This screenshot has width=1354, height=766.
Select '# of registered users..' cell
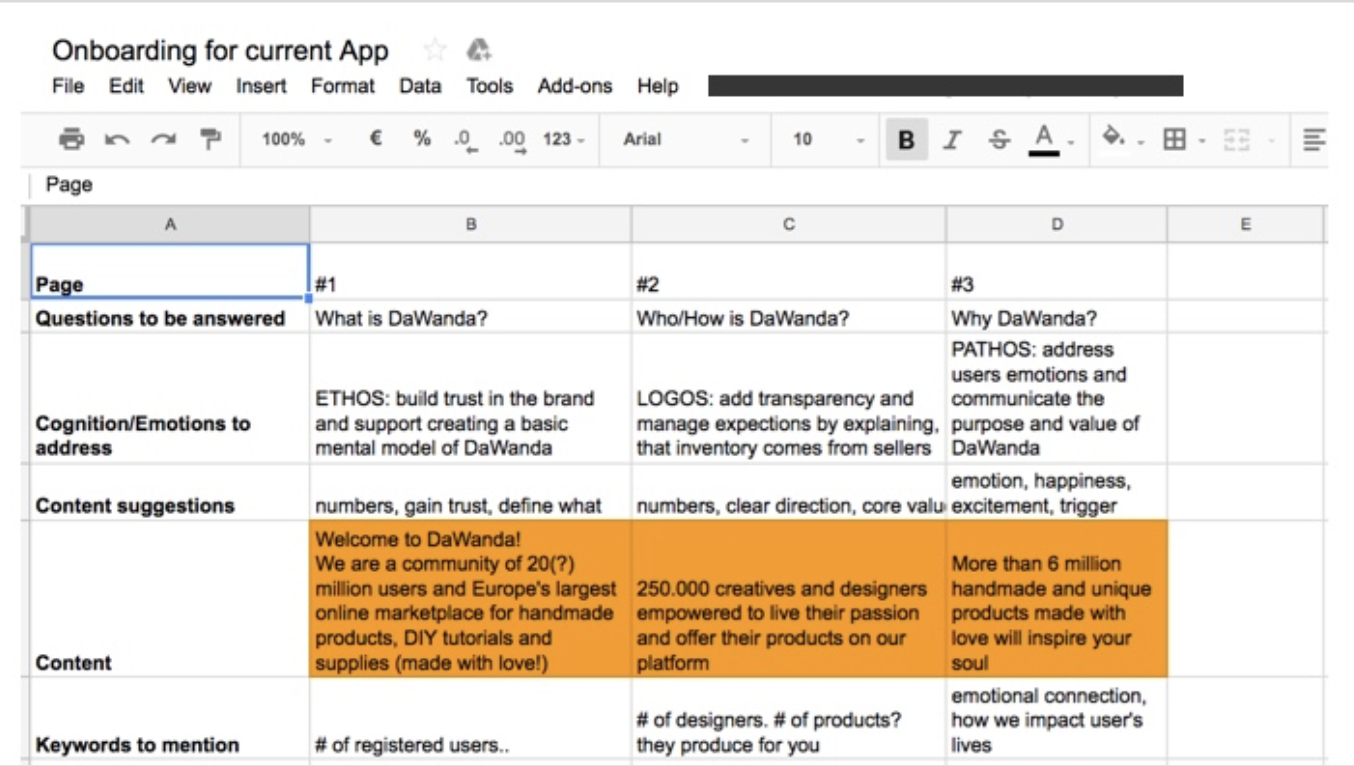(470, 719)
